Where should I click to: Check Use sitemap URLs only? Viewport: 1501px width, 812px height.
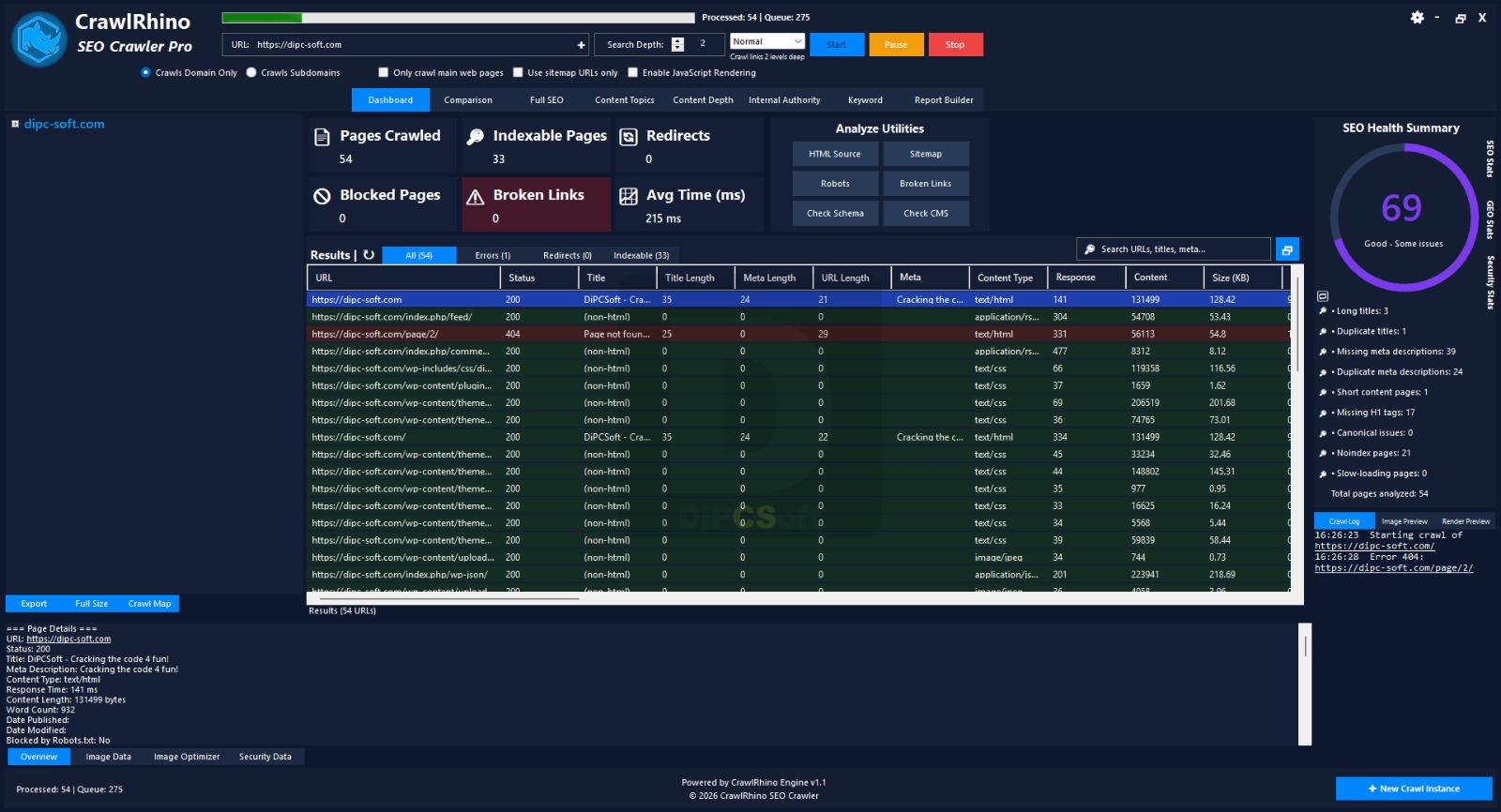[x=517, y=72]
